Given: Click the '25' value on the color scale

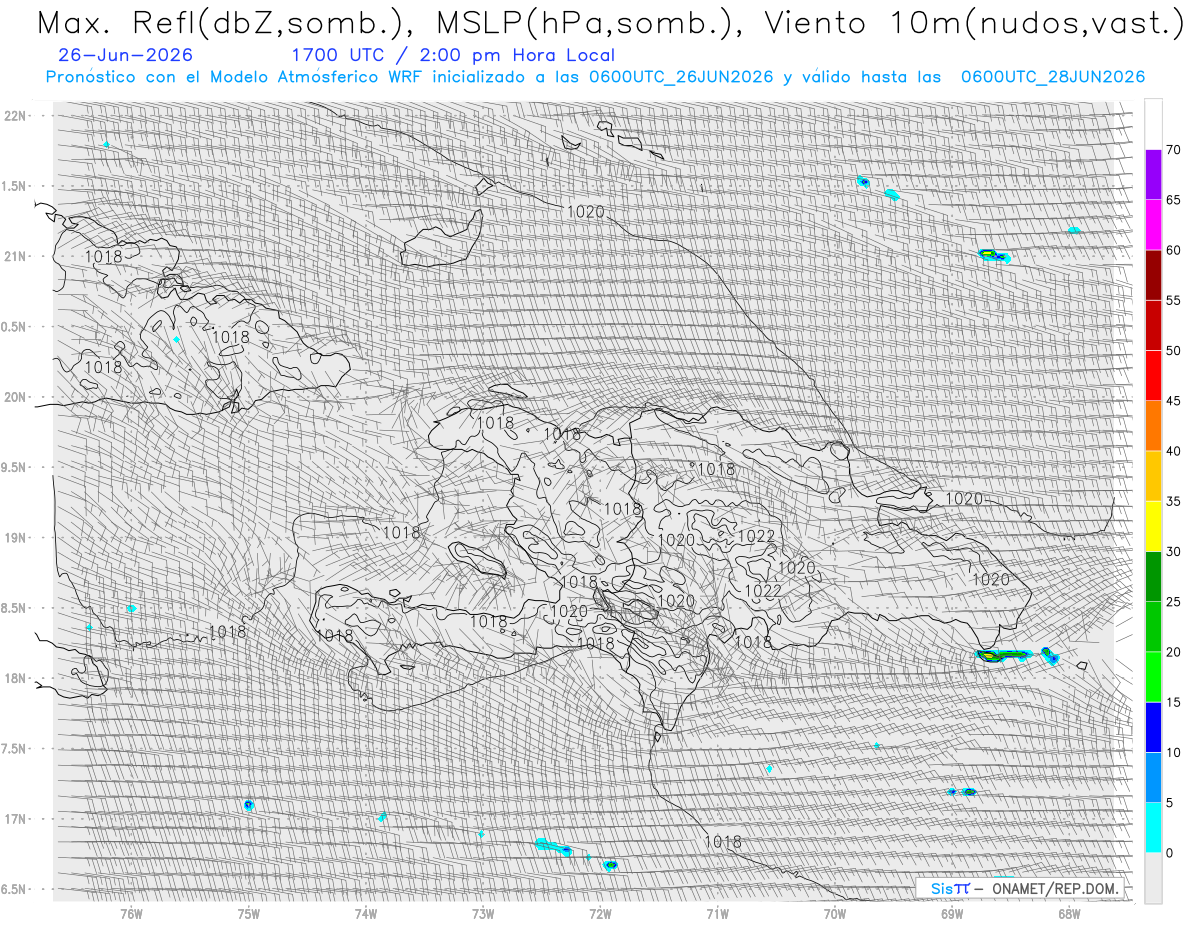Looking at the screenshot, I should [x=1174, y=601].
